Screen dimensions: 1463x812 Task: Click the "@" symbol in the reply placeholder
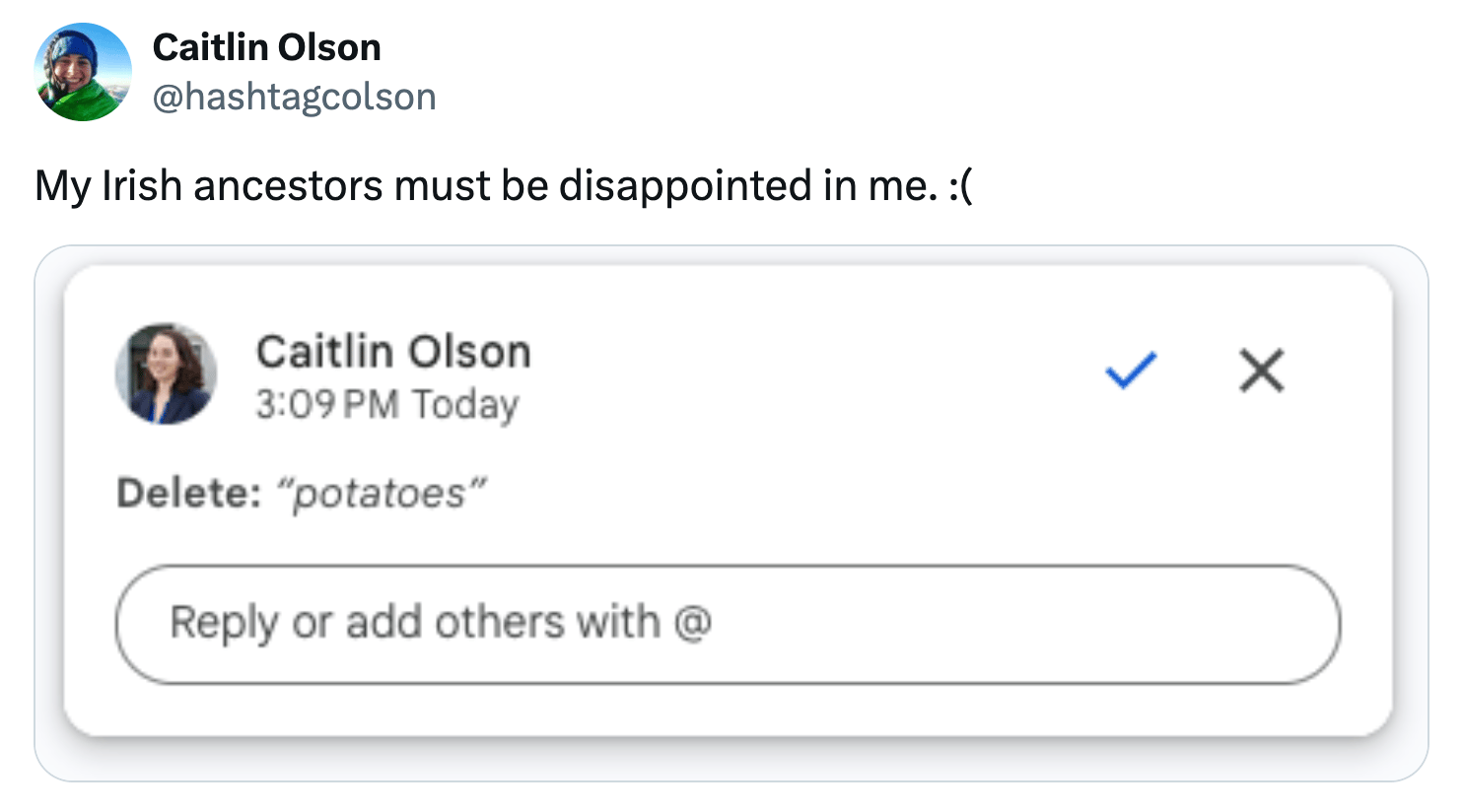pyautogui.click(x=692, y=623)
